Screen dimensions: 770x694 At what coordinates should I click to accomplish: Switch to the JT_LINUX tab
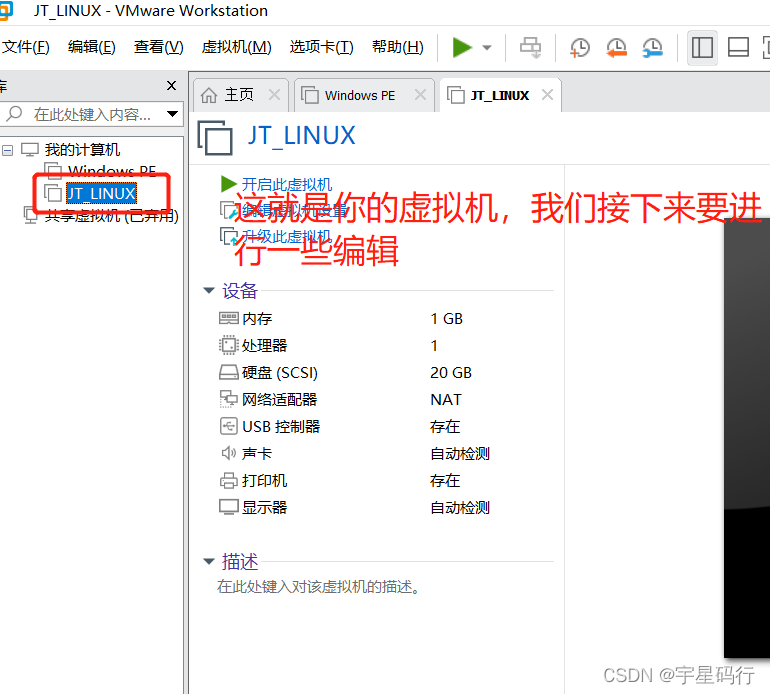500,95
